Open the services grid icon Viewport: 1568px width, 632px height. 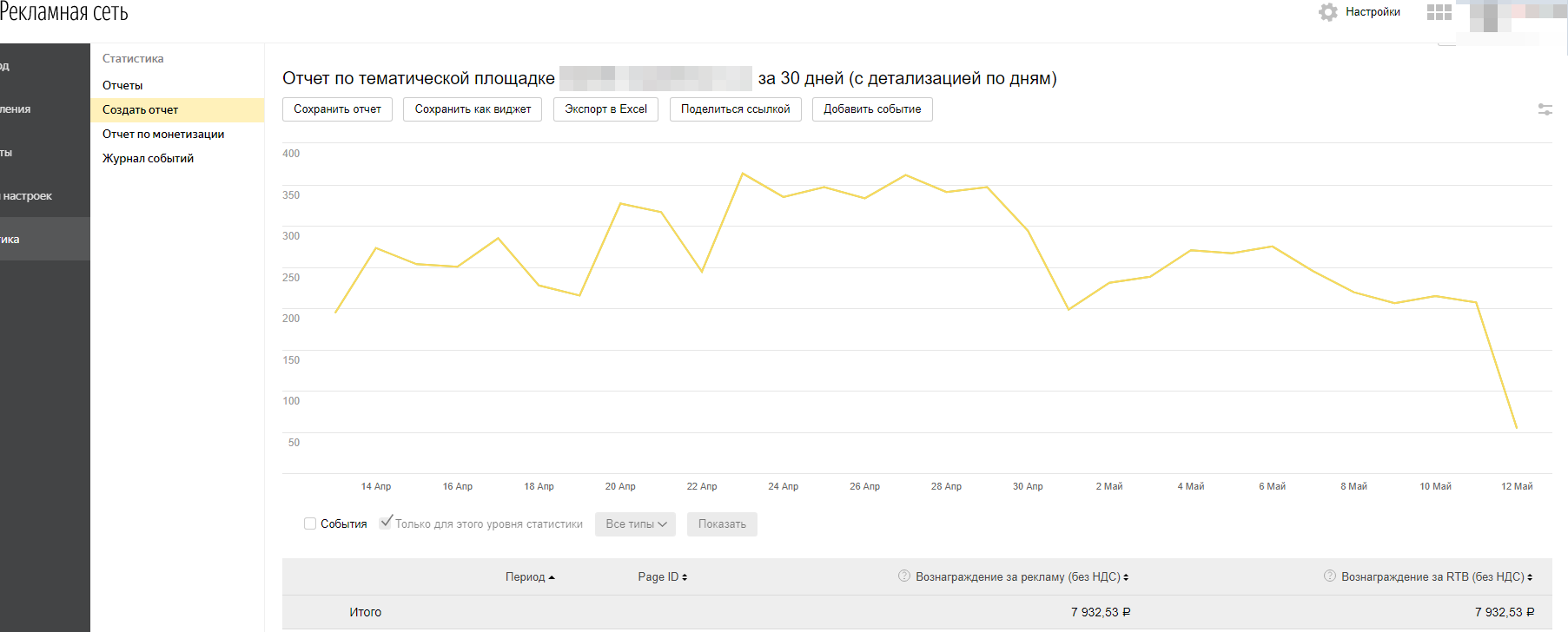(1439, 12)
